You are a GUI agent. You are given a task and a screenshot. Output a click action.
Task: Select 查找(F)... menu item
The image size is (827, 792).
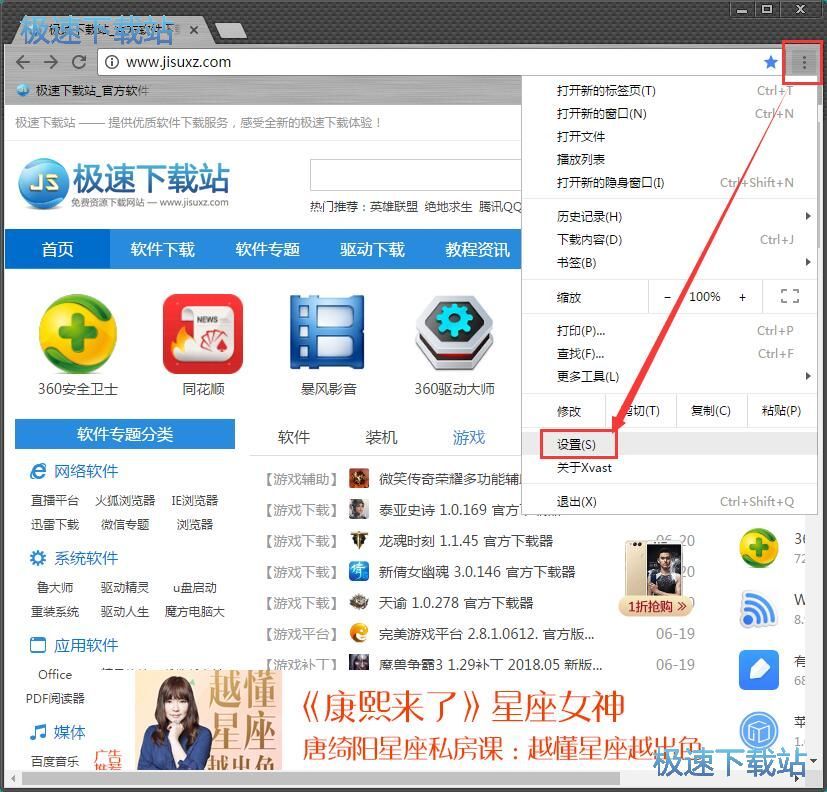click(x=670, y=353)
